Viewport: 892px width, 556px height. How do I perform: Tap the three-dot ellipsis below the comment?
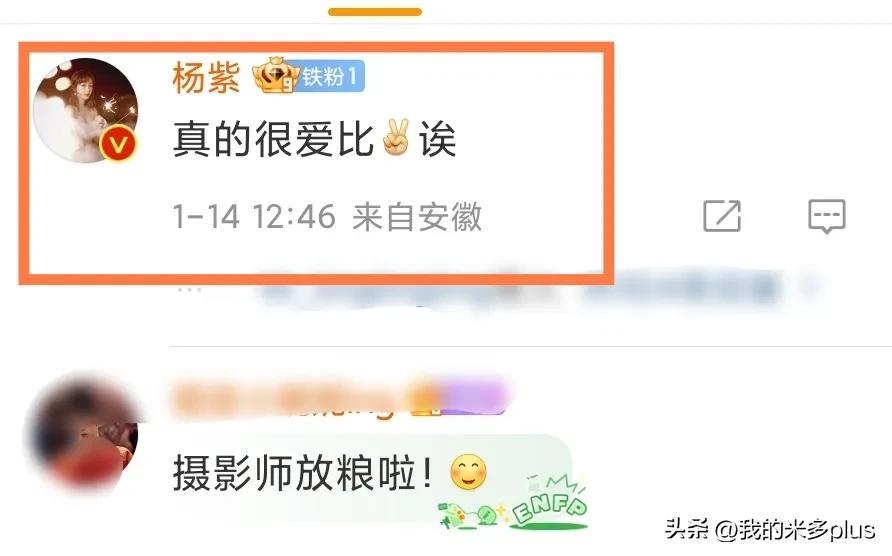pos(189,290)
